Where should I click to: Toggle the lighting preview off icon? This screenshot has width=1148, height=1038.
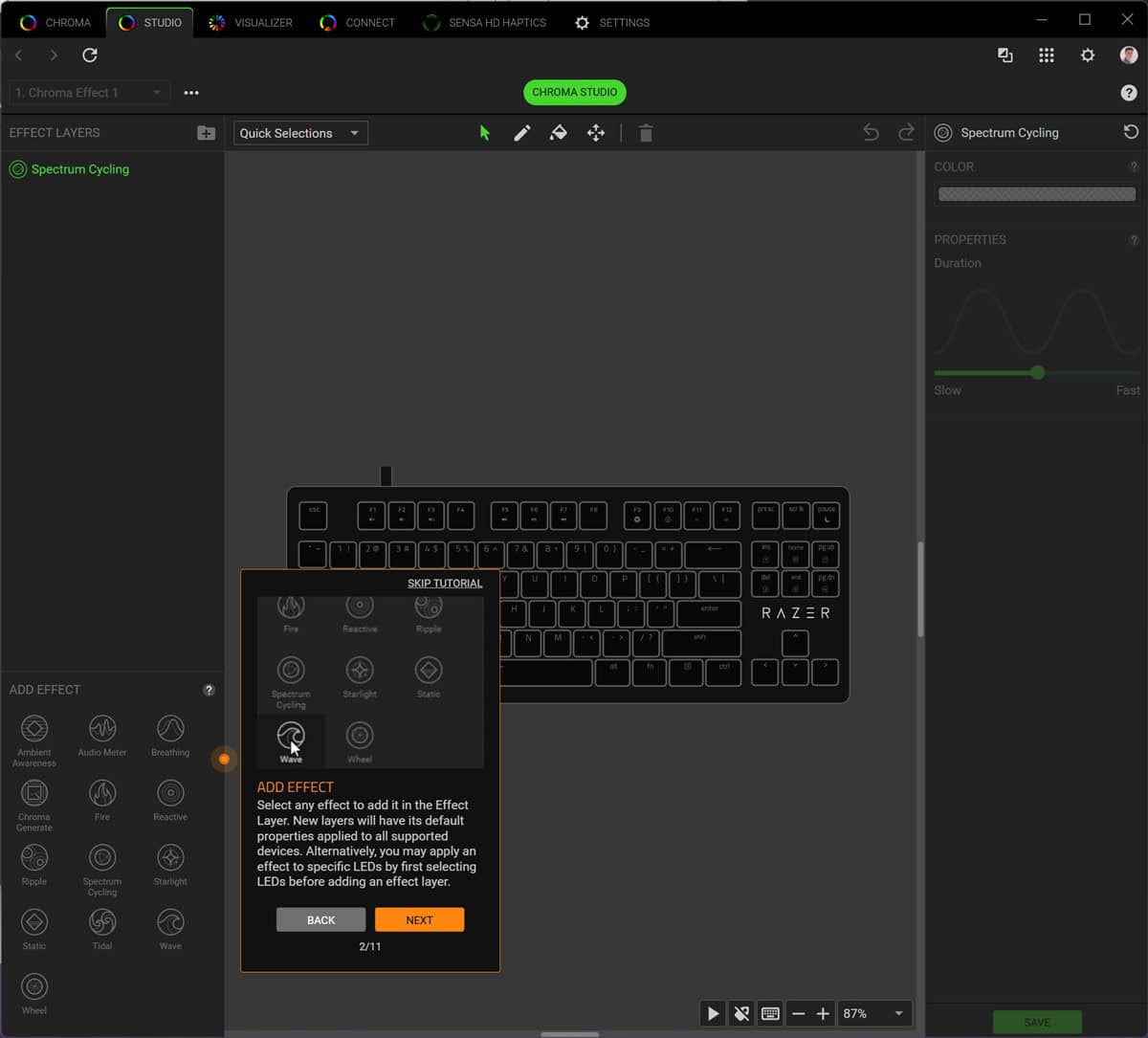click(740, 1013)
